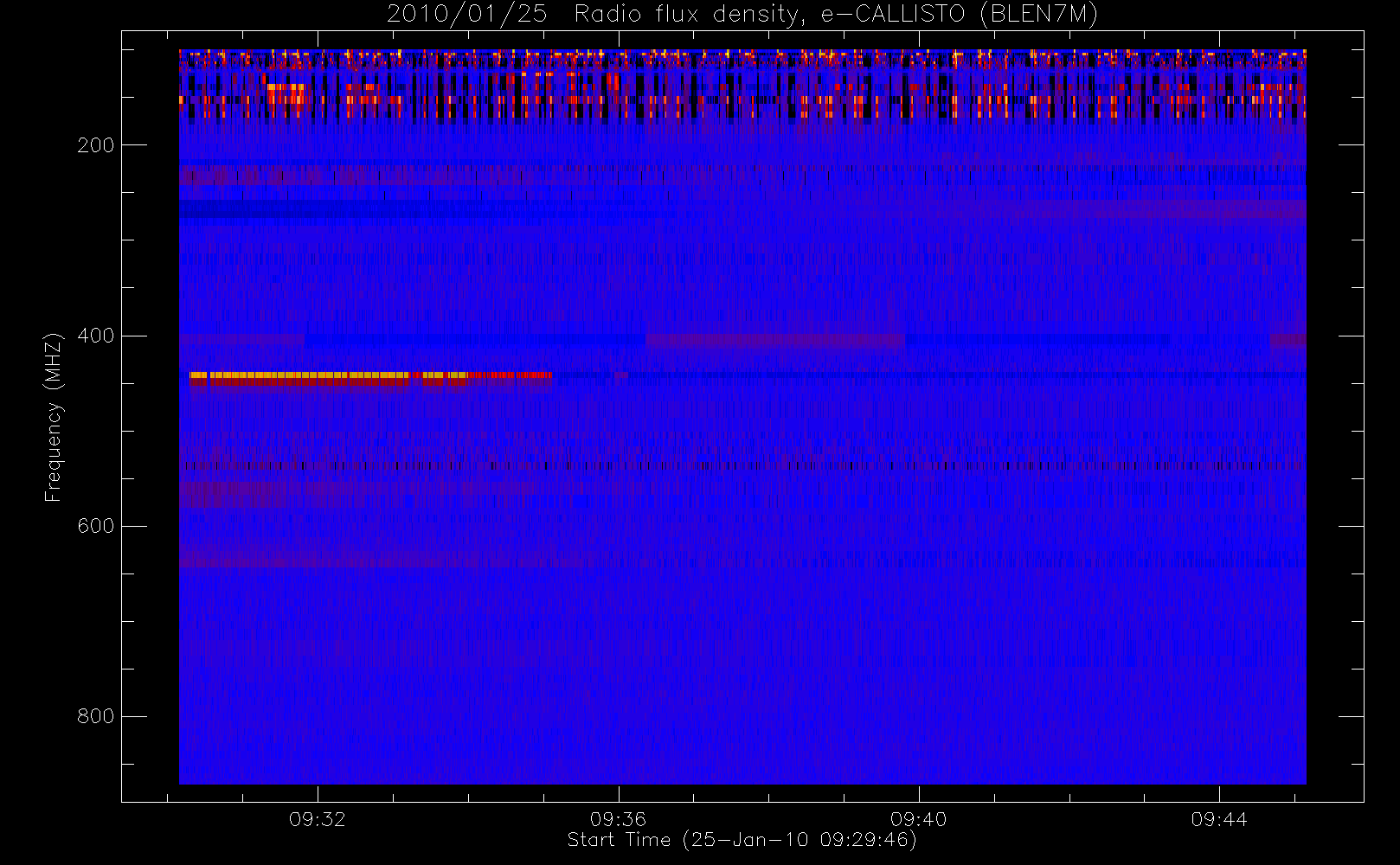Viewport: 1400px width, 865px height.
Task: Click the 09:40 time tick label
Action: tap(918, 819)
